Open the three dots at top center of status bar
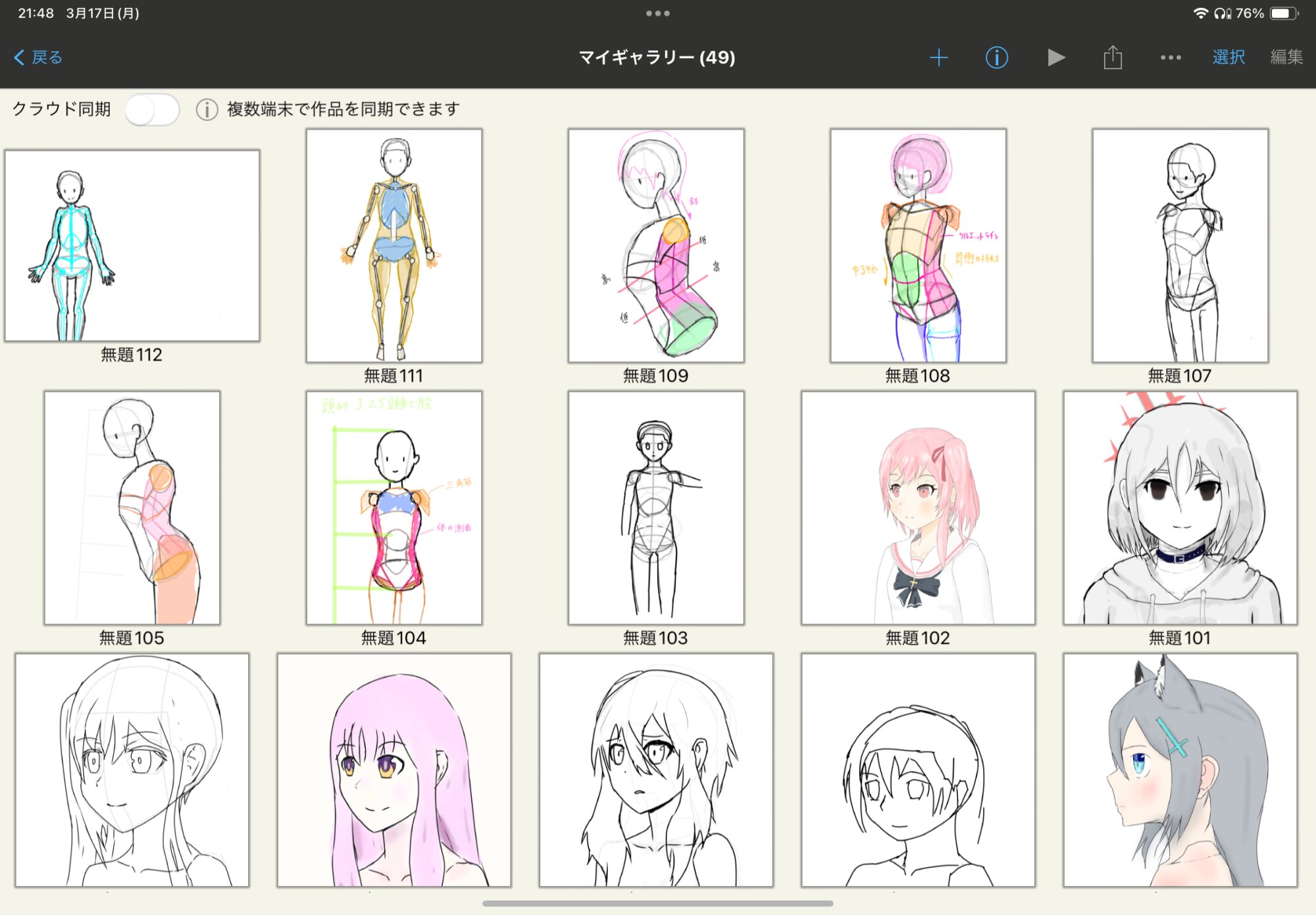 click(657, 13)
